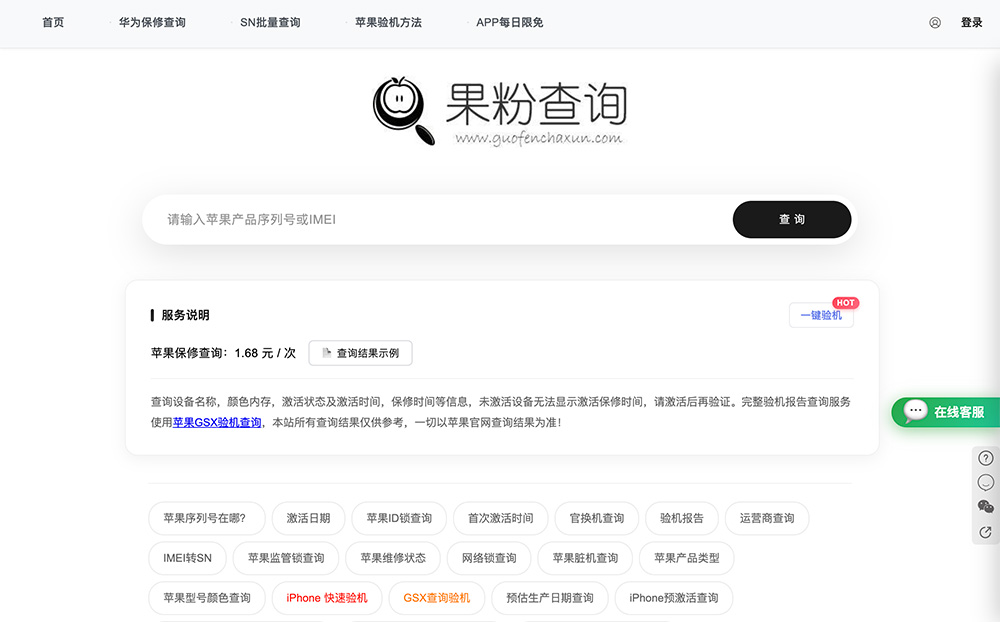The width and height of the screenshot is (1000, 622).
Task: Select the 苹果型号颜色查询 tag
Action: click(207, 598)
